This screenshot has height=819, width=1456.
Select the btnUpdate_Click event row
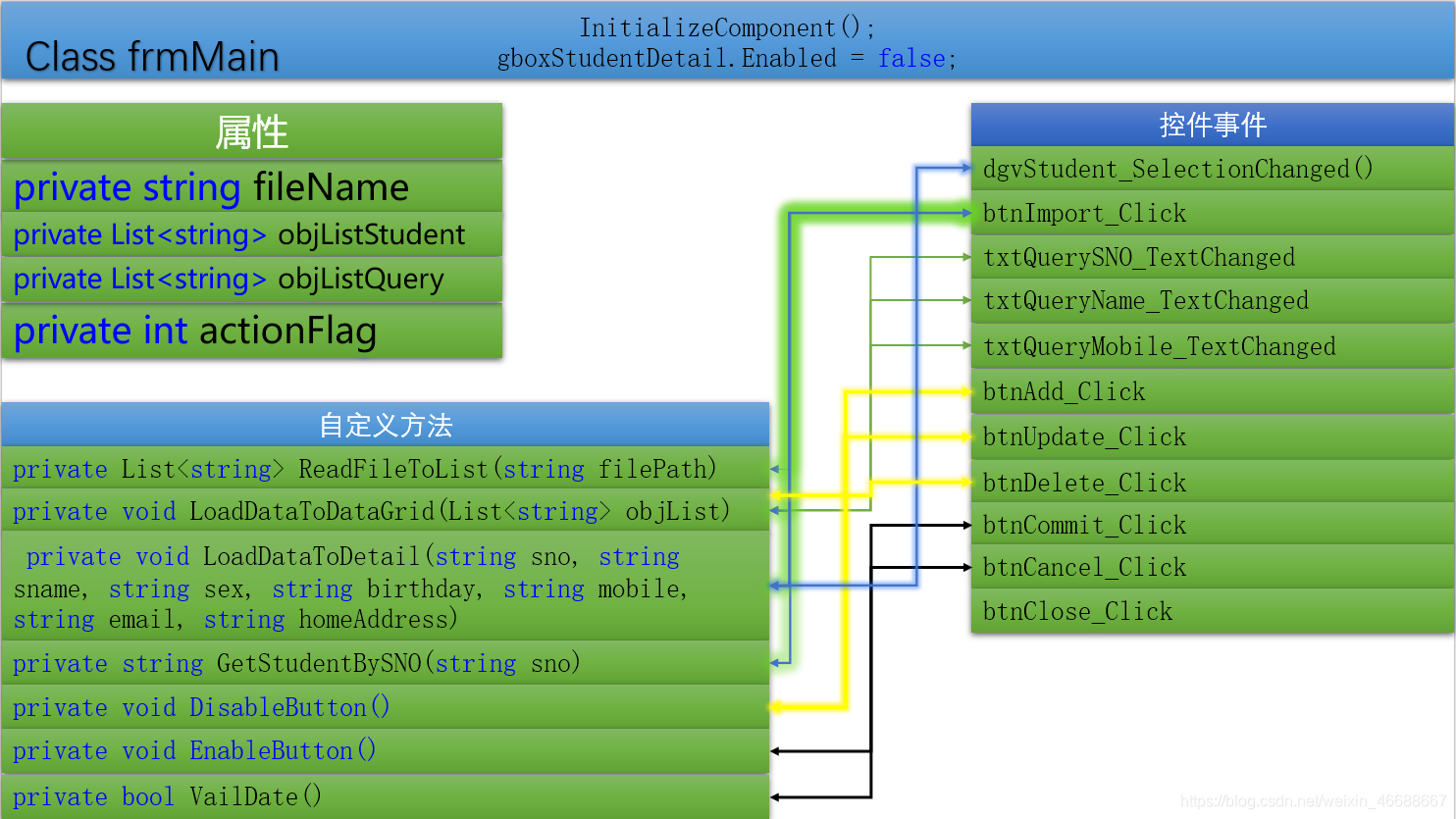[1213, 436]
